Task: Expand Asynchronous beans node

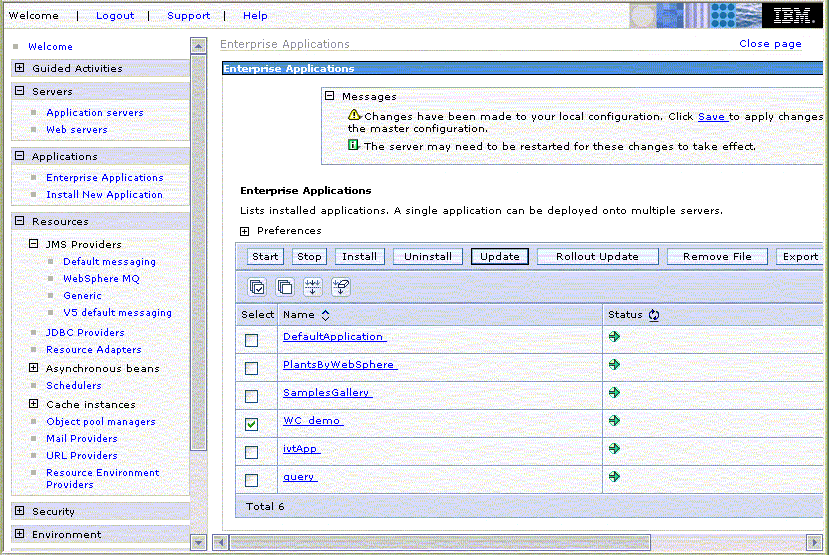Action: 33,368
